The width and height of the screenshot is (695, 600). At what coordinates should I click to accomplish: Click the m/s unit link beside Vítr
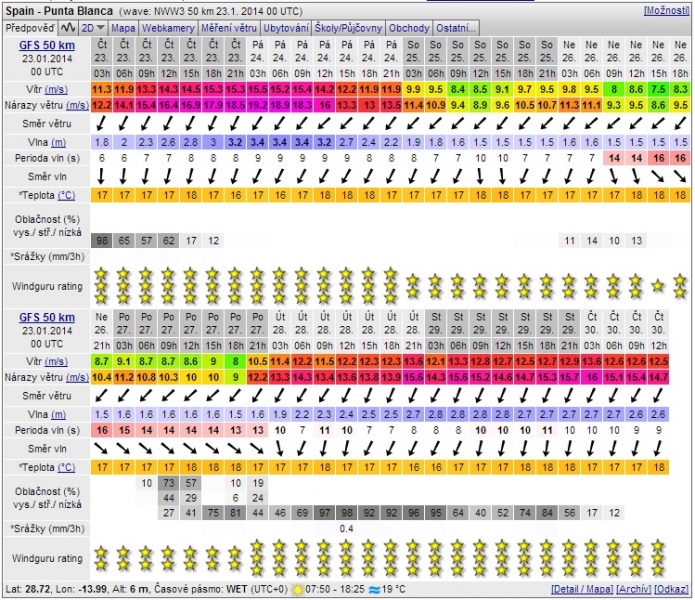[75, 90]
